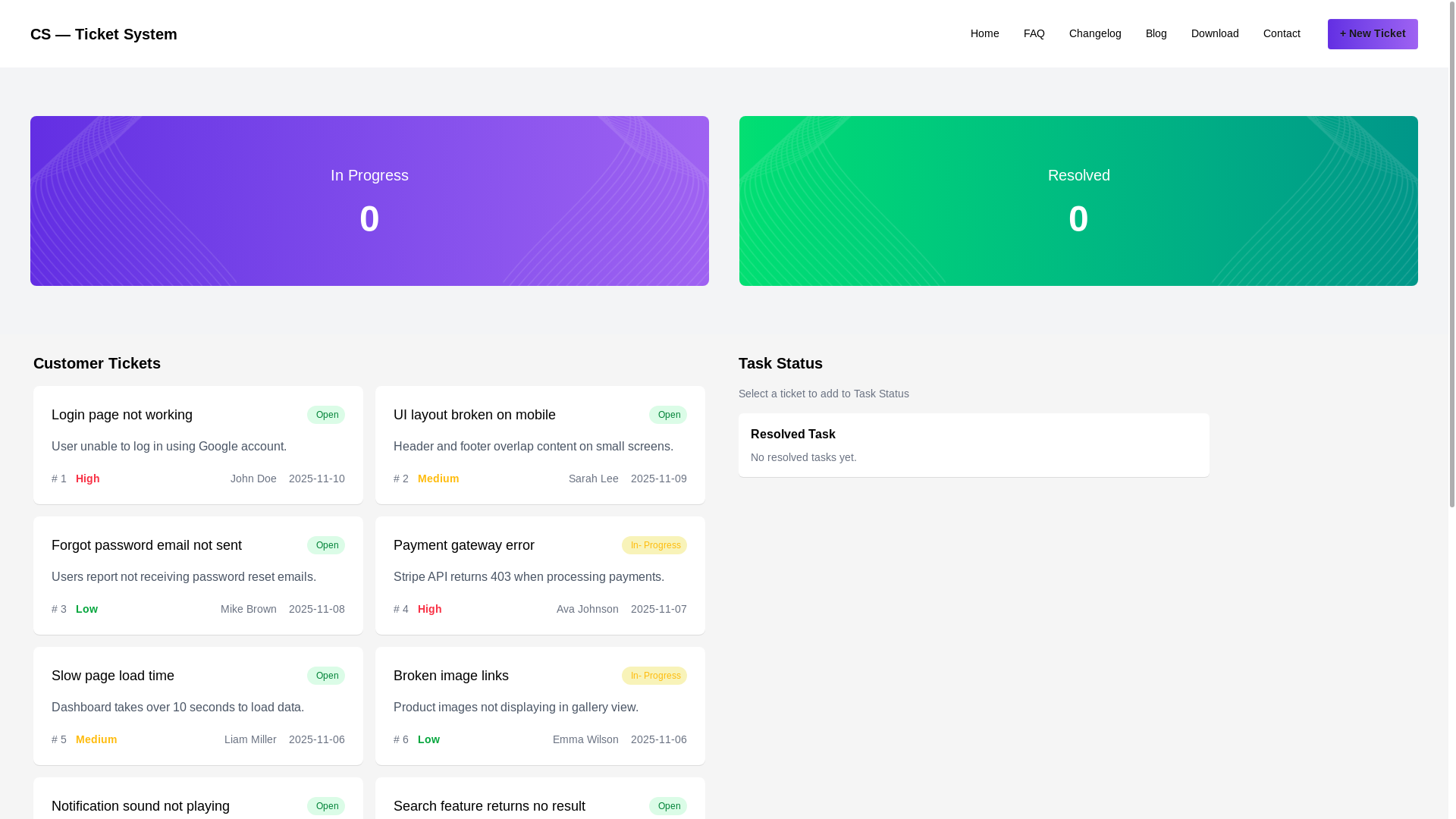Click Select a ticket to add hint
Screen dimensions: 1456x819
tap(824, 394)
